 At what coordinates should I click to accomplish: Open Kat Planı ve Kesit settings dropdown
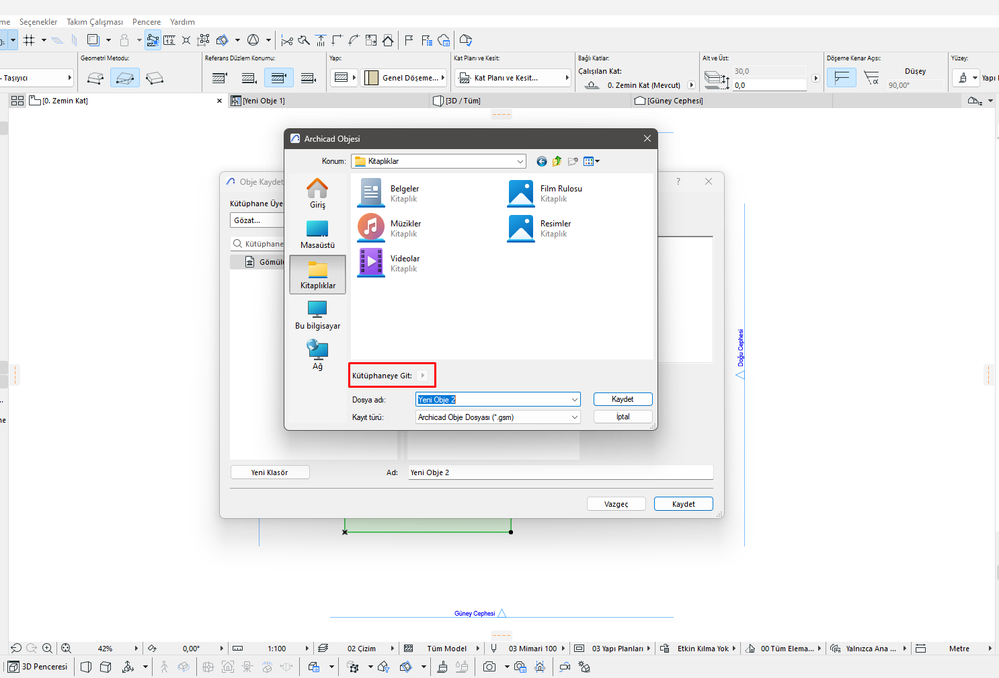click(513, 78)
